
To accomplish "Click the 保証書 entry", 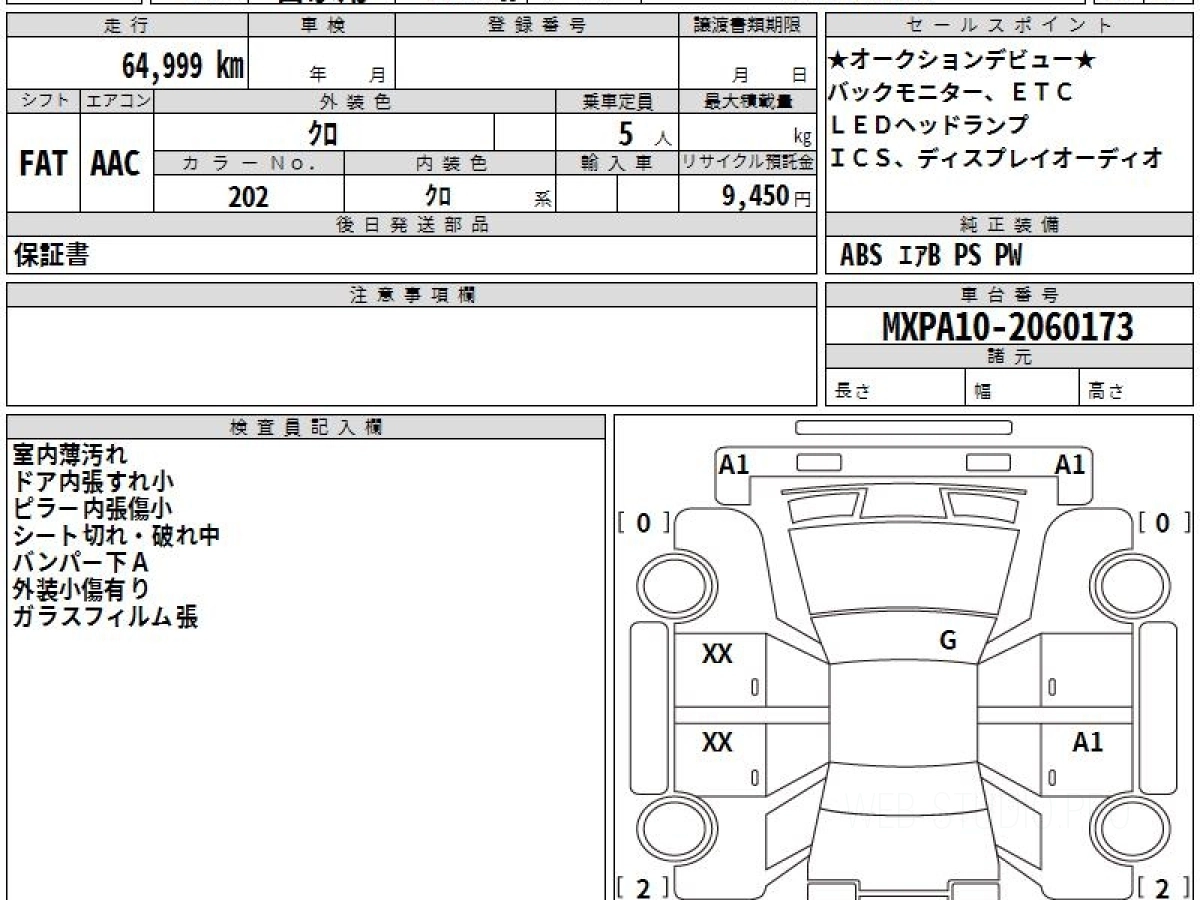I will click(51, 255).
